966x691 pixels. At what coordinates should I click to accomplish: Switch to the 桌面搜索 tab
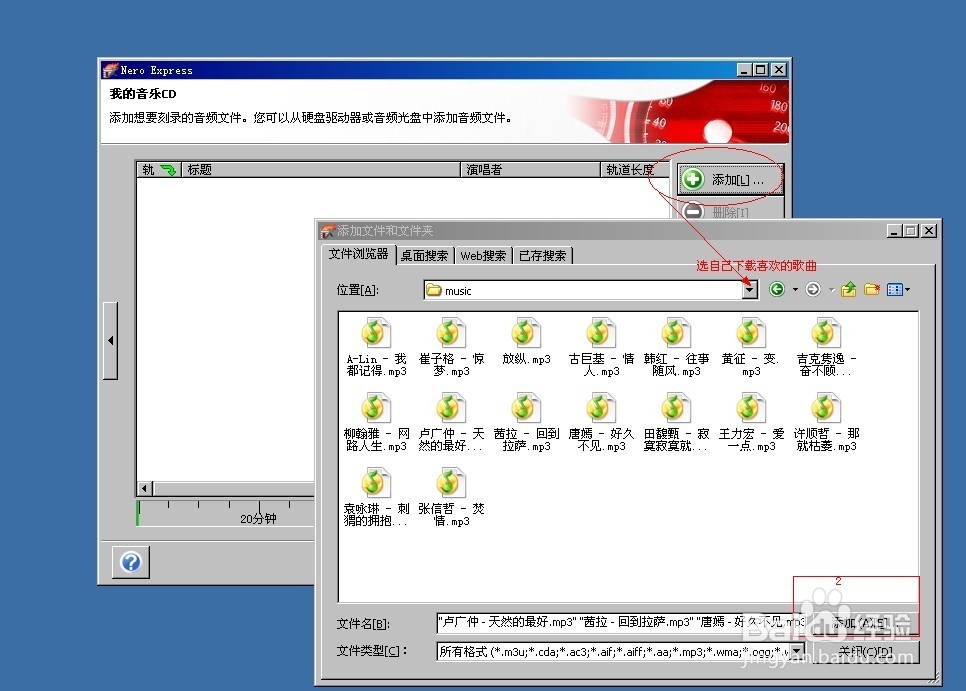pos(423,254)
